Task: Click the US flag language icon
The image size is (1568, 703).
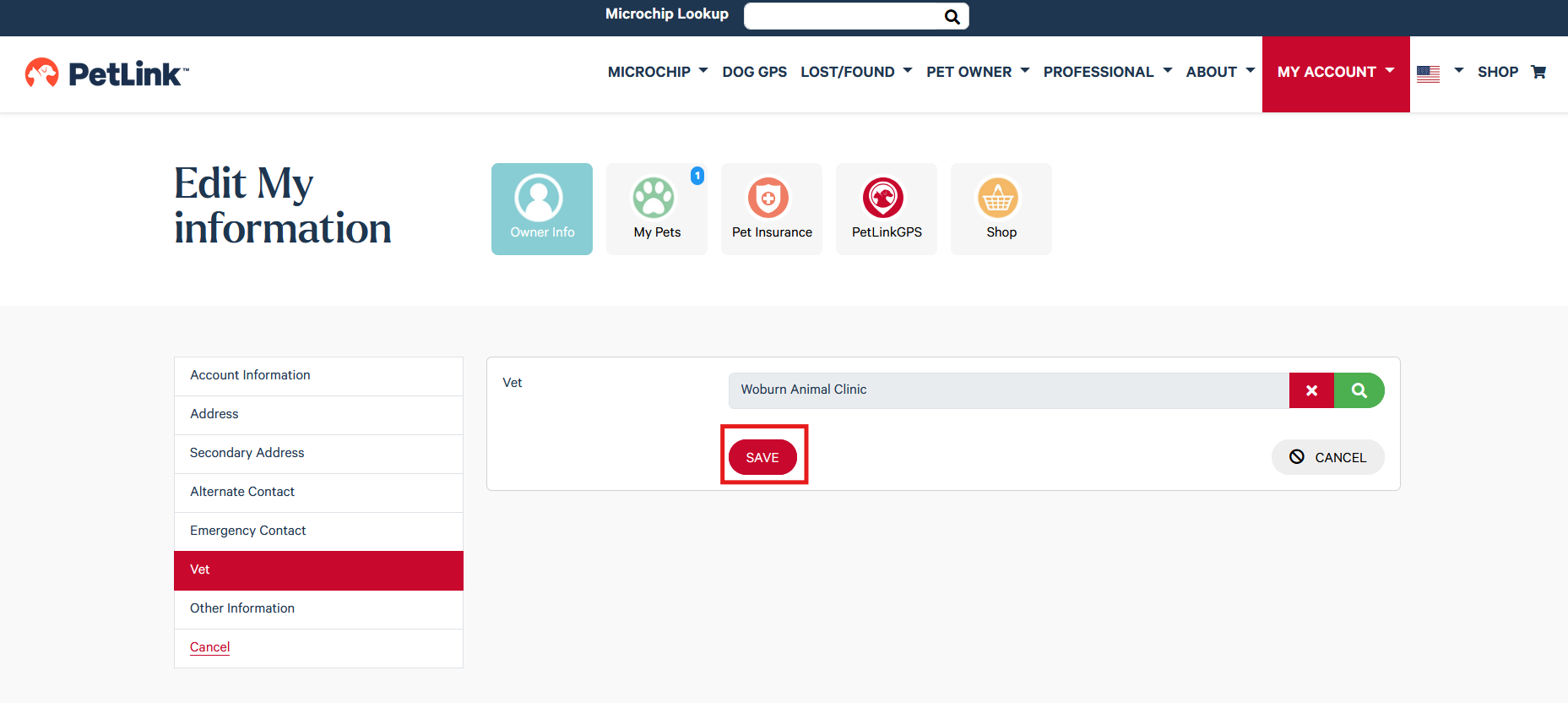Action: click(1428, 74)
